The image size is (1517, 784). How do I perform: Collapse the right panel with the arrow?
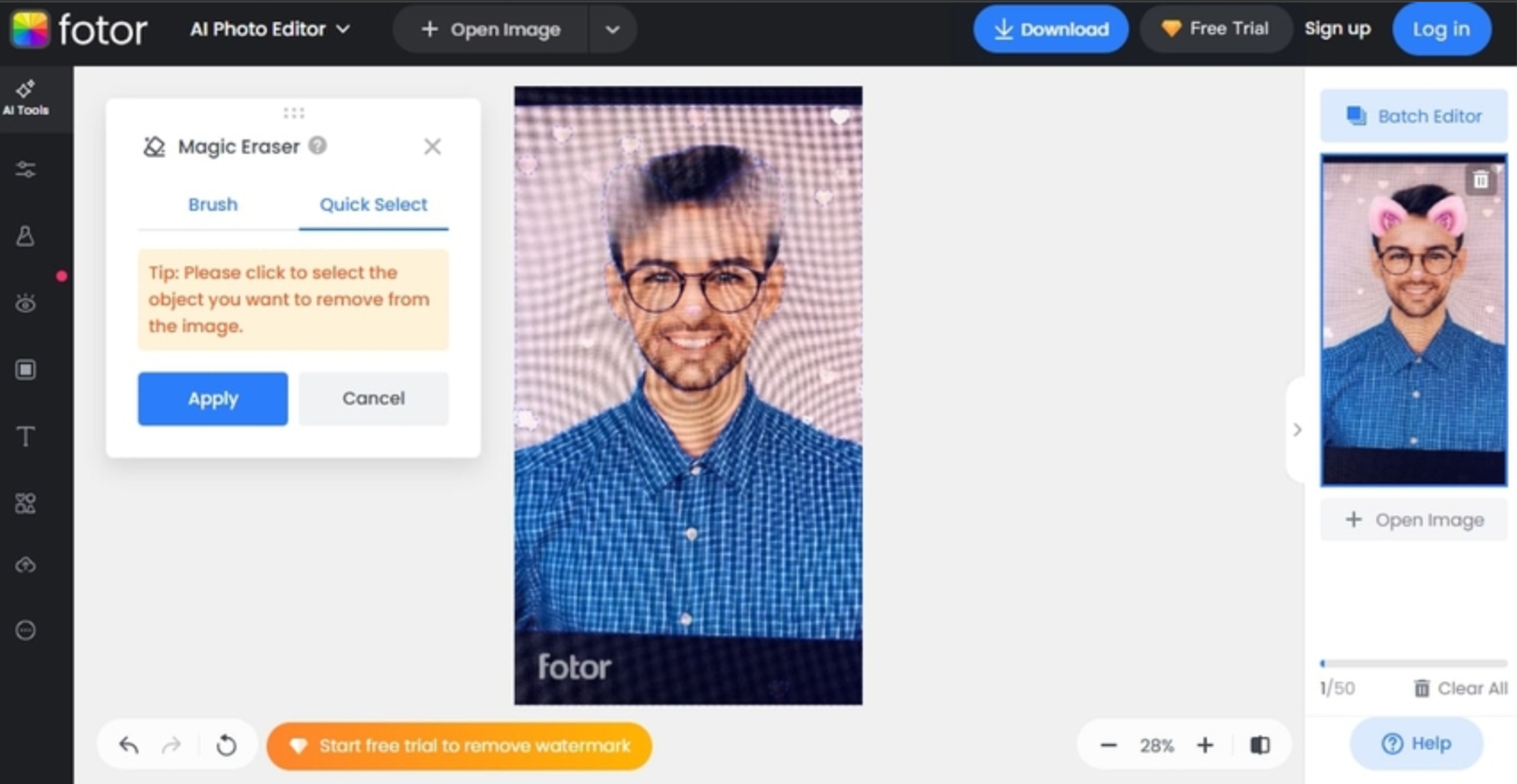pos(1298,430)
